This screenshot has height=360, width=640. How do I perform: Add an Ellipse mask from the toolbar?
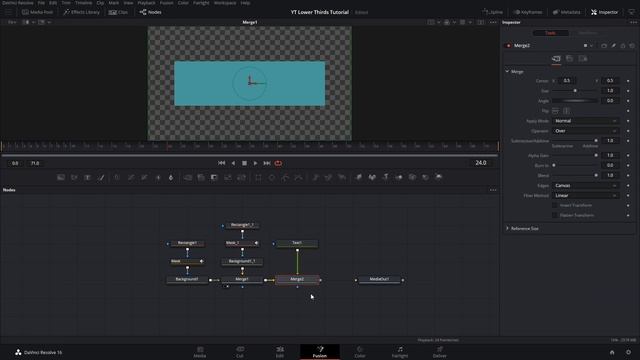pyautogui.click(x=272, y=177)
